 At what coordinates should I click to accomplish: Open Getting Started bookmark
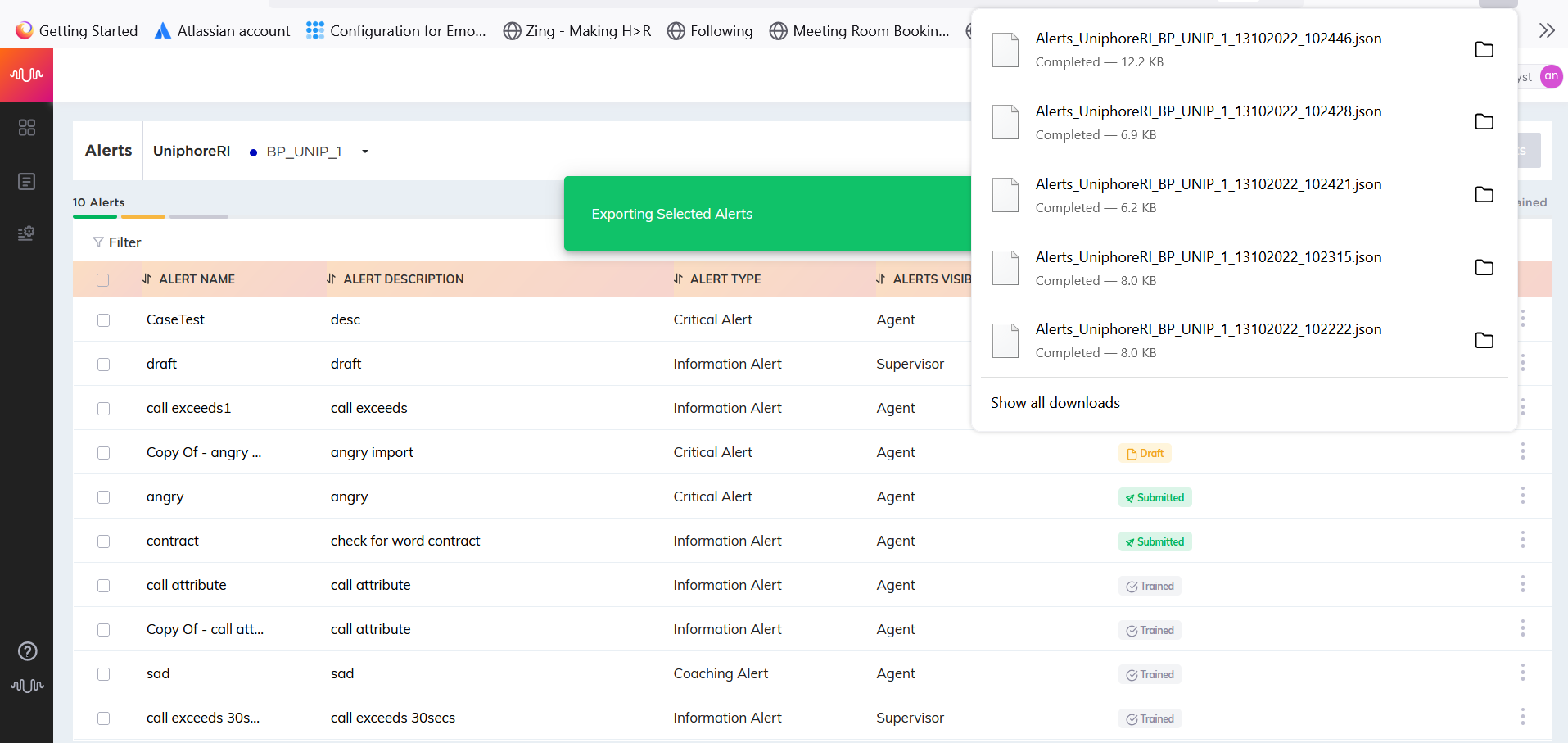(77, 31)
